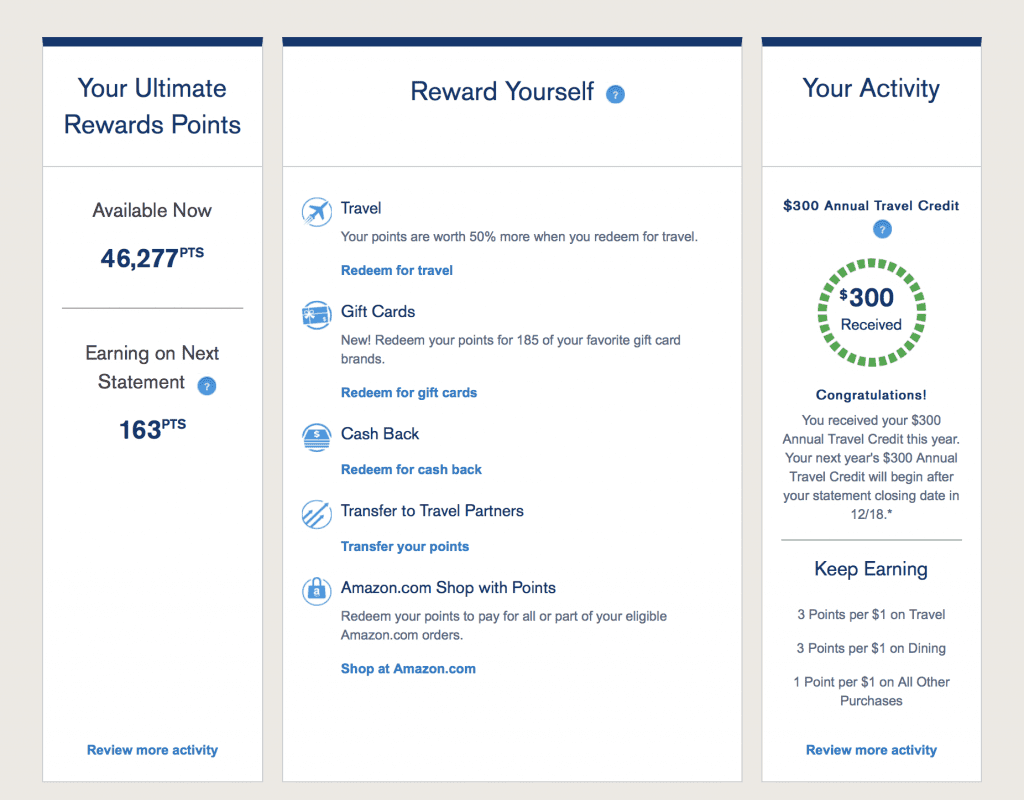
Task: Go to Shop at Amazon.com
Action: (408, 668)
